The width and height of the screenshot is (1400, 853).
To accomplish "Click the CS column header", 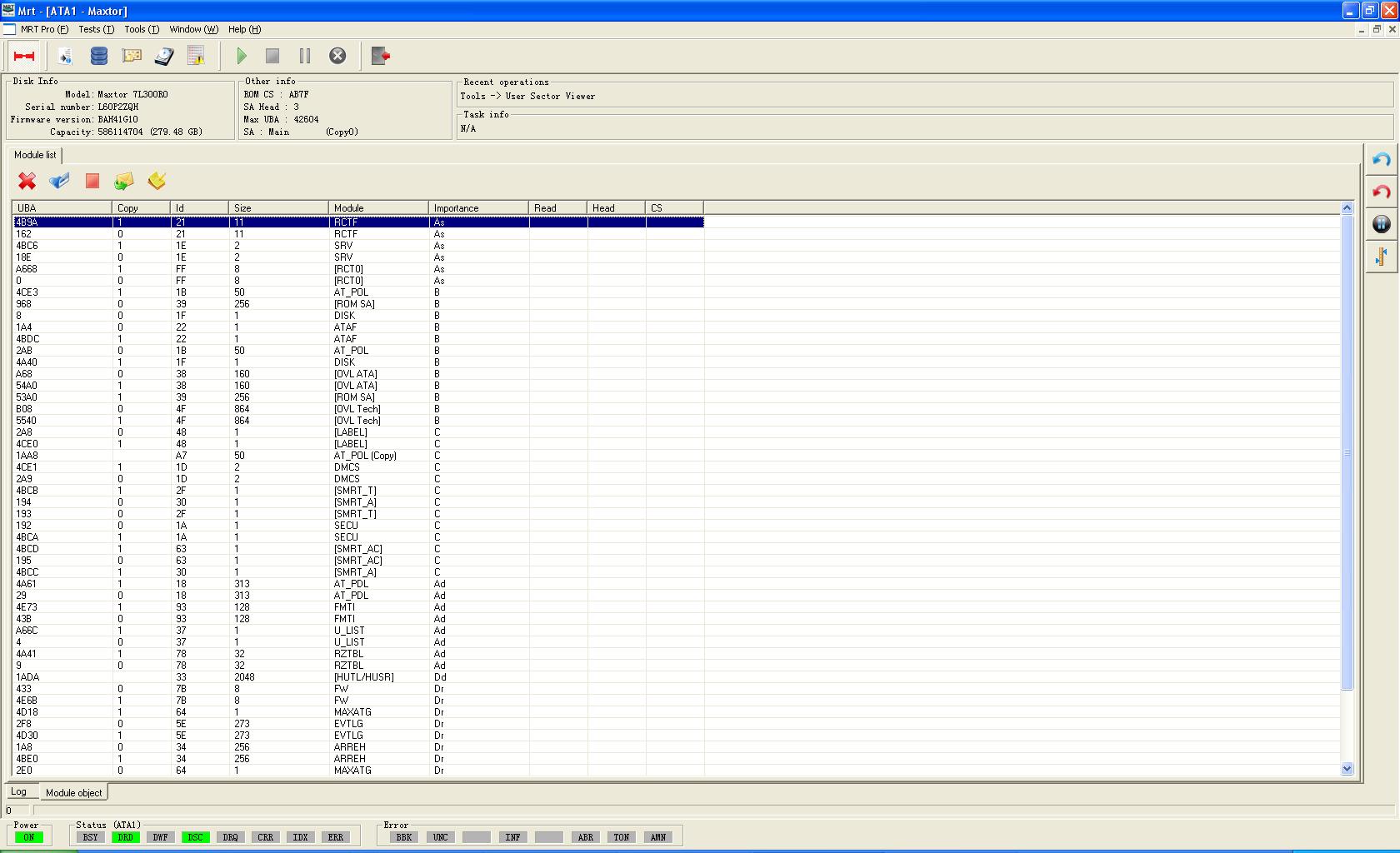I will coord(675,208).
